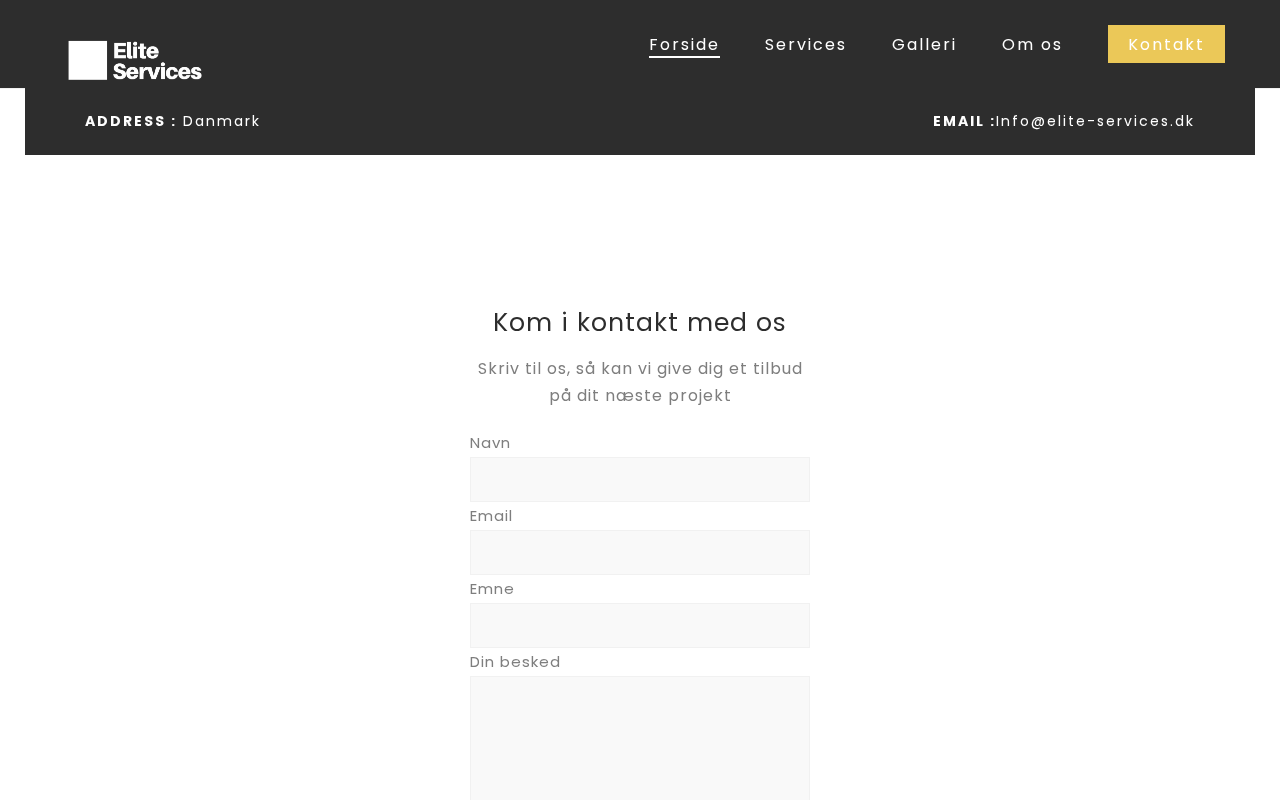Screen dimensions: 1280x800
Task: Click the Danmark address text
Action: click(221, 121)
